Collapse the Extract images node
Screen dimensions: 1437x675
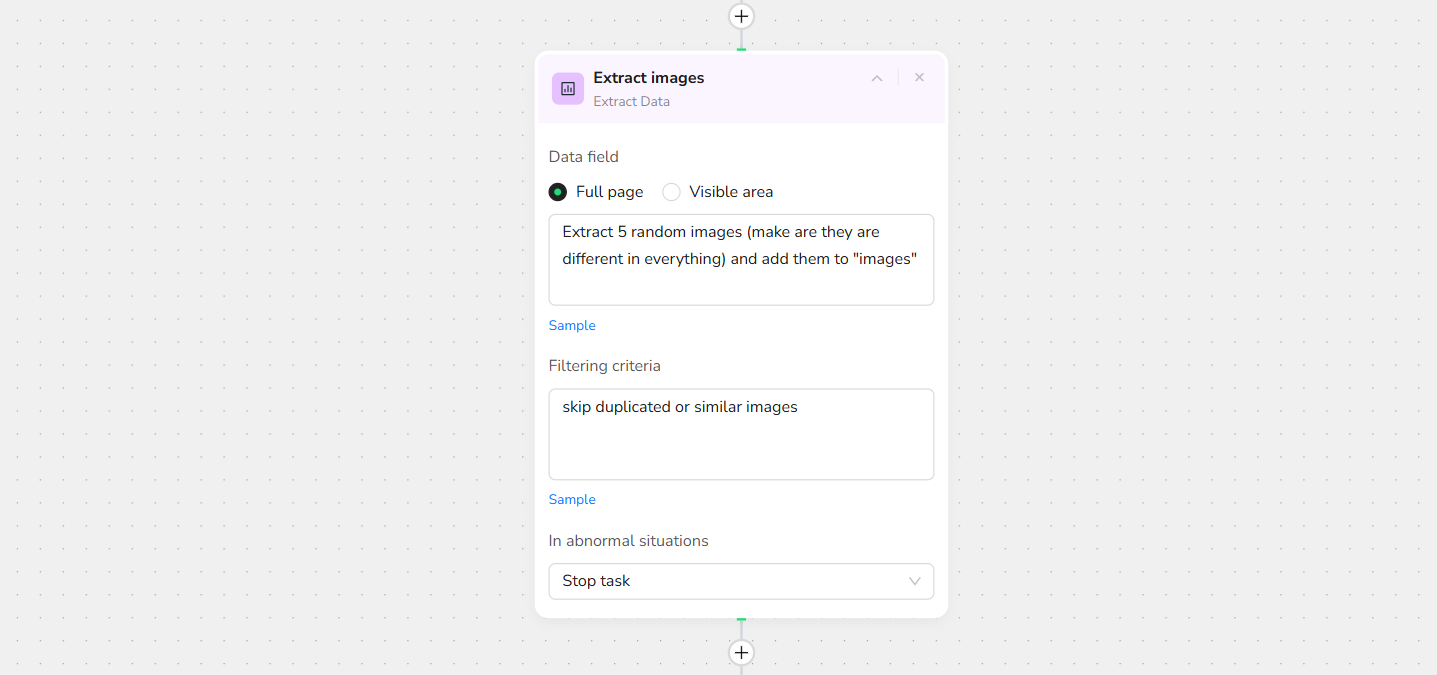pos(877,78)
